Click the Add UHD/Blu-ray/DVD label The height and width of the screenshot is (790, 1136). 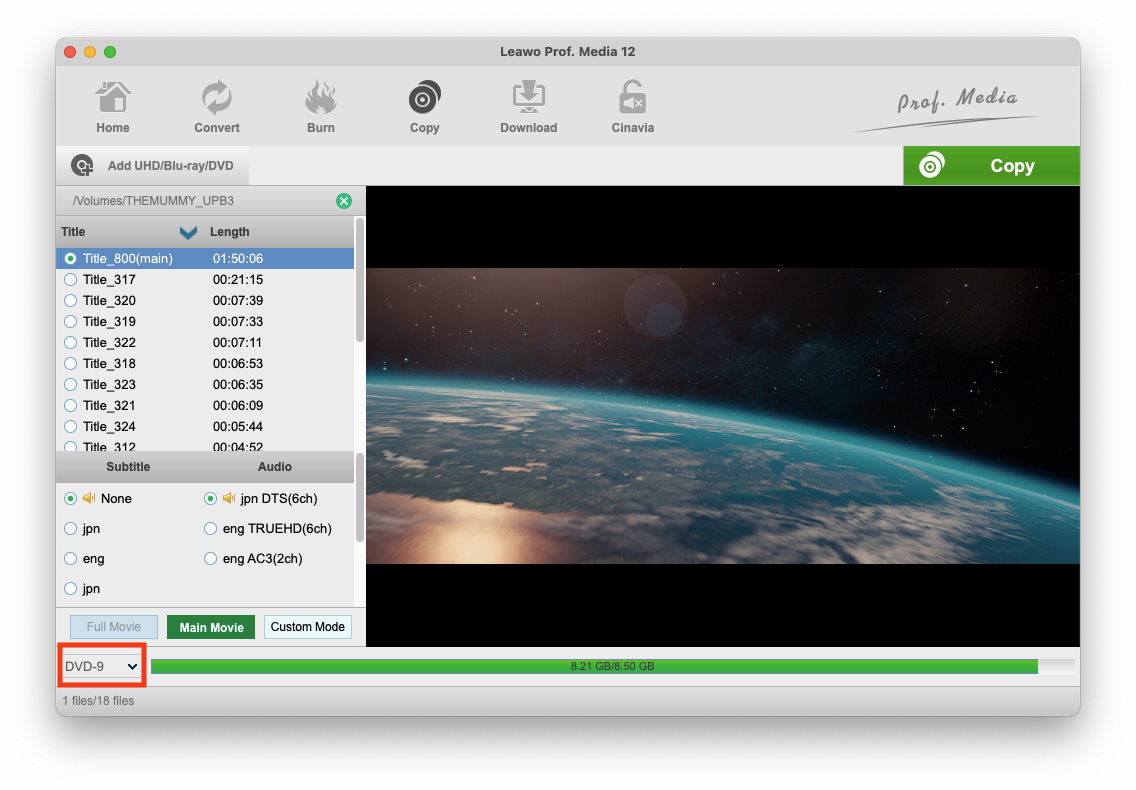tap(170, 166)
